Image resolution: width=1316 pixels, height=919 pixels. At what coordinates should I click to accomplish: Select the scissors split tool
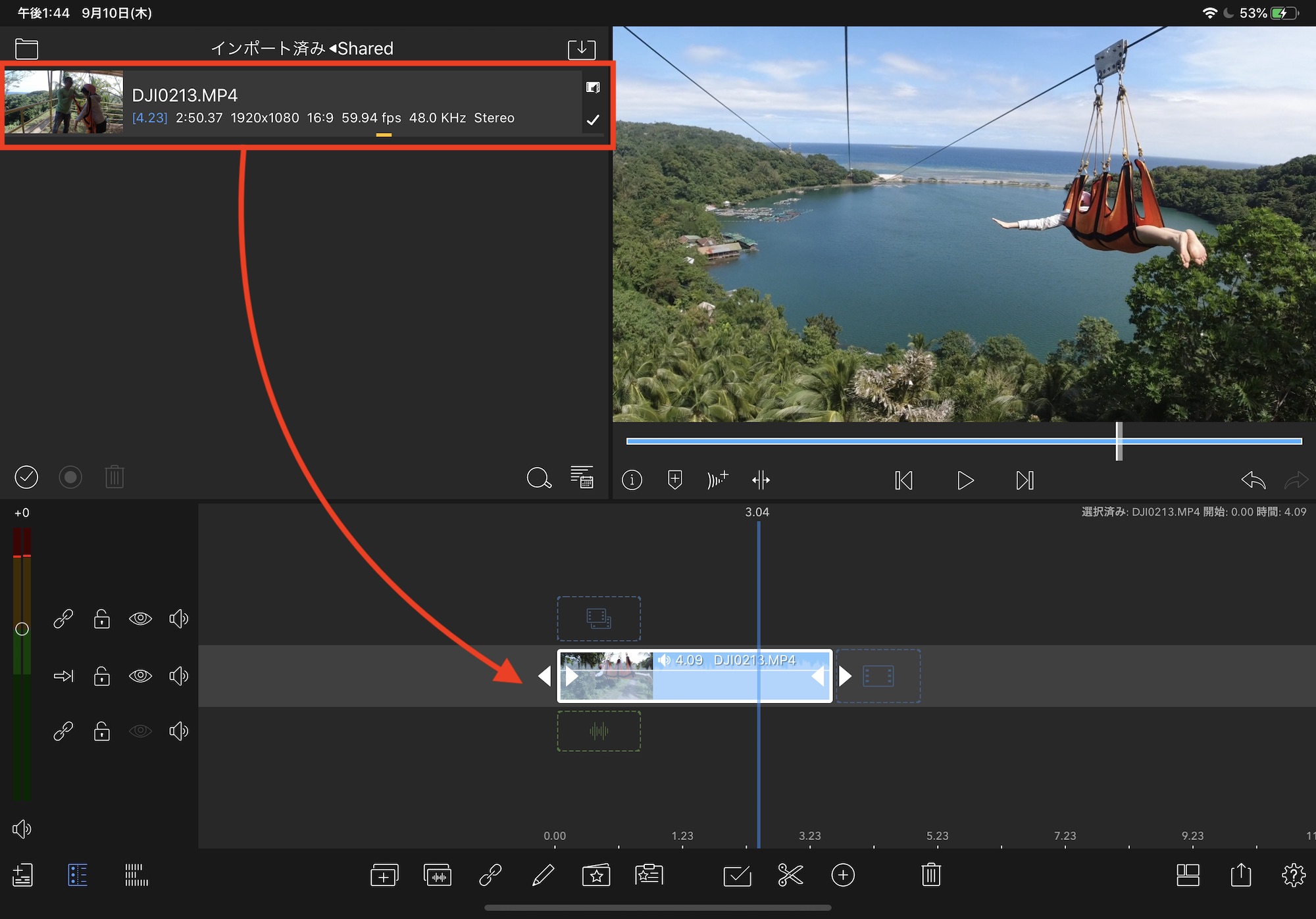[x=790, y=875]
